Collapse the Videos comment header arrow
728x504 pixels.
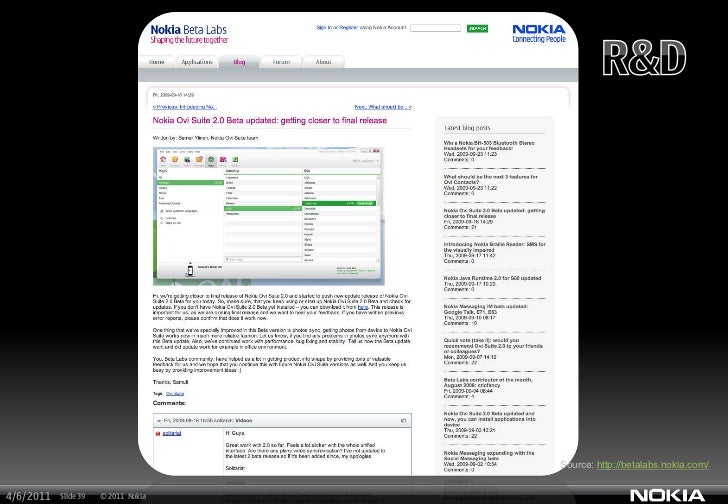(159, 421)
